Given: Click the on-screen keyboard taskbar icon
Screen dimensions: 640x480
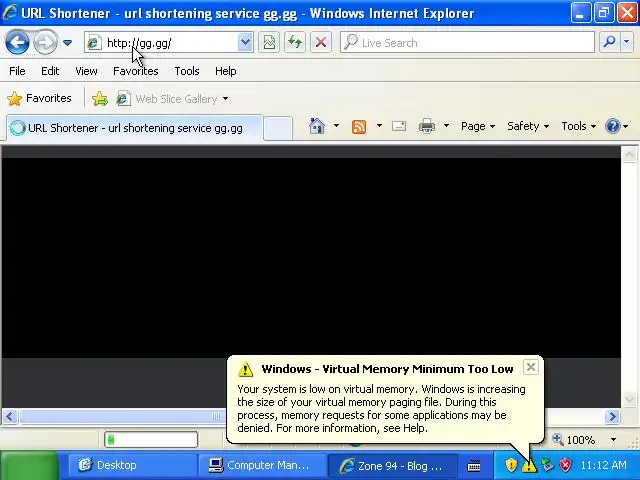Looking at the screenshot, I should [x=474, y=465].
